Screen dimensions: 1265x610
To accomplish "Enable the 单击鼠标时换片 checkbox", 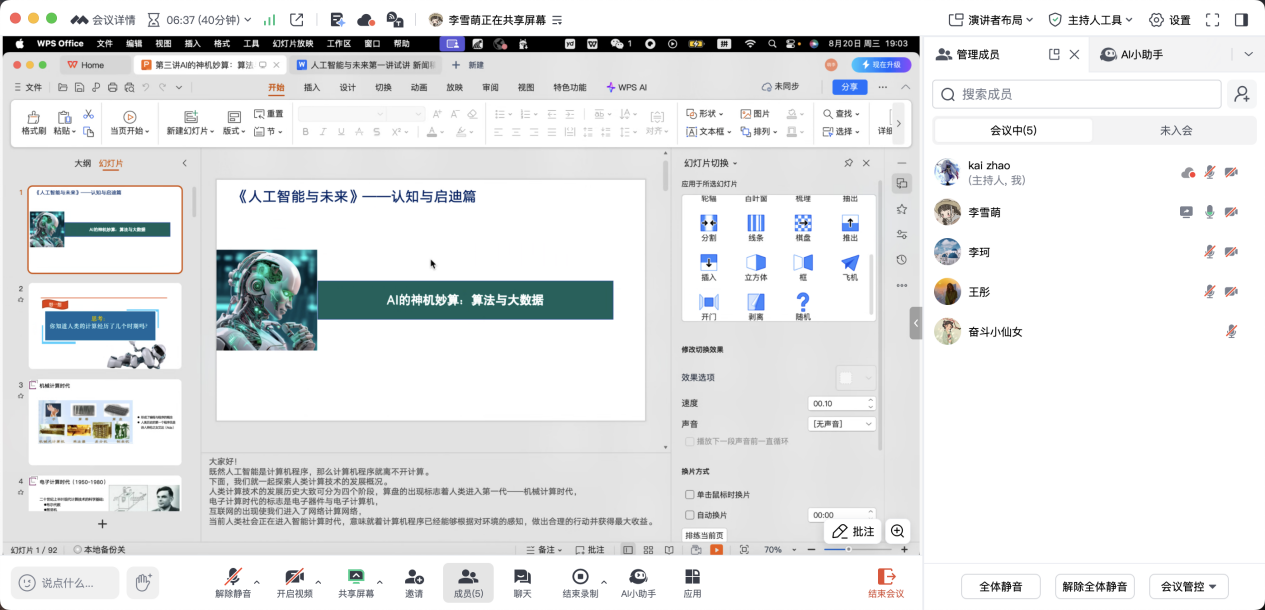I will click(690, 495).
